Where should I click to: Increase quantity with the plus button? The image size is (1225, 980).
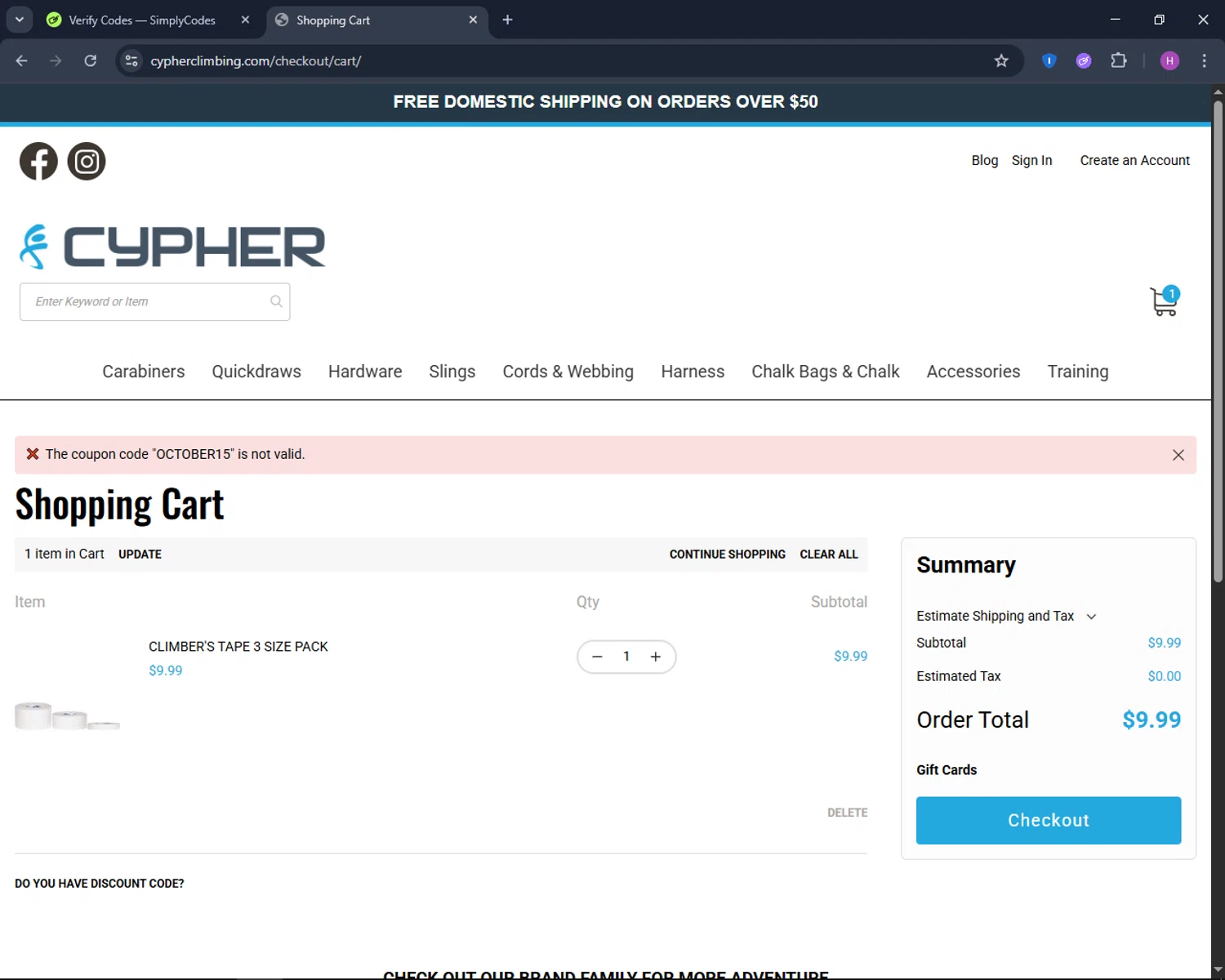point(655,657)
